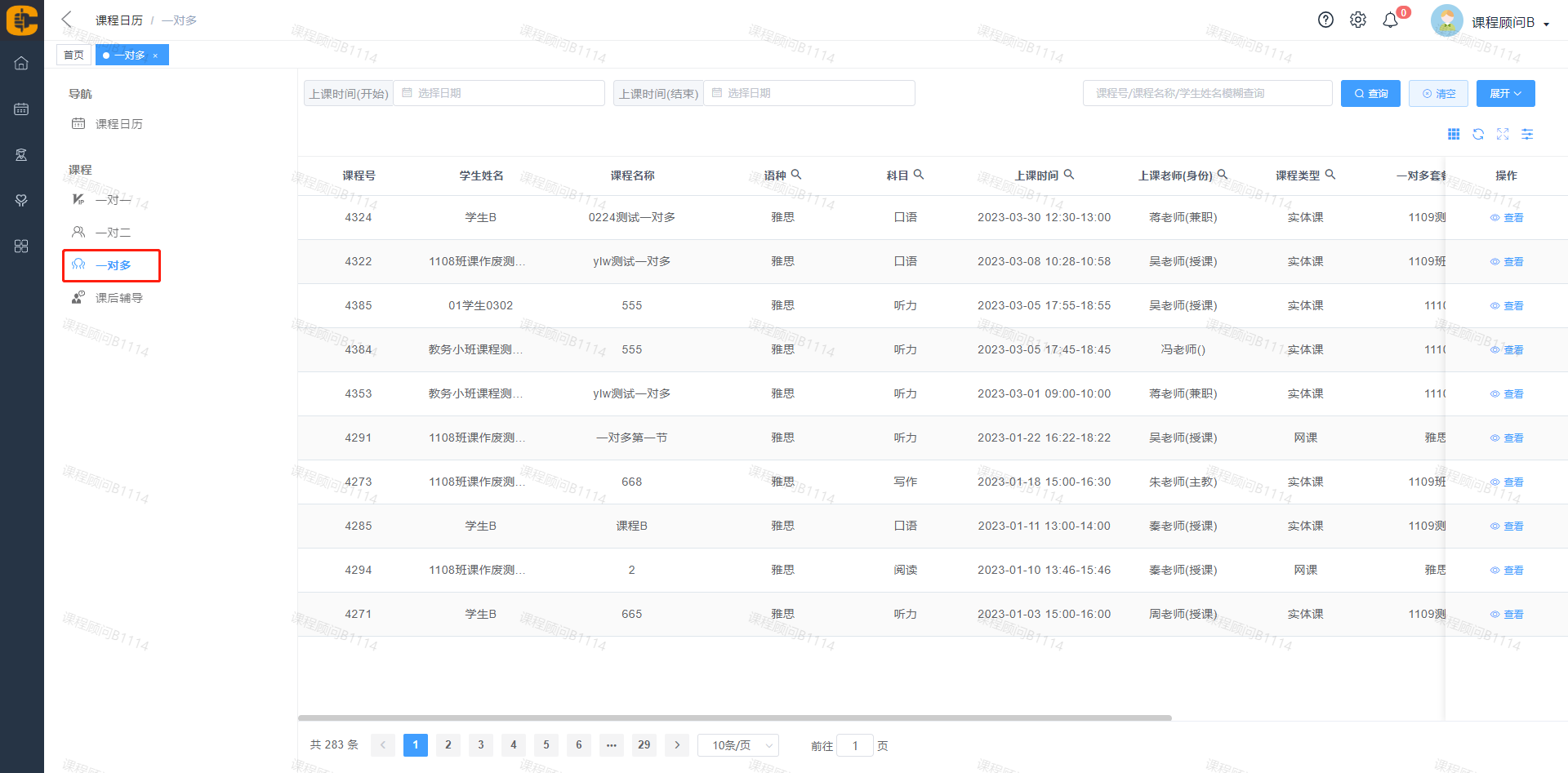Click the horizontal table scrollbar
The image size is (1568, 773).
pyautogui.click(x=735, y=718)
